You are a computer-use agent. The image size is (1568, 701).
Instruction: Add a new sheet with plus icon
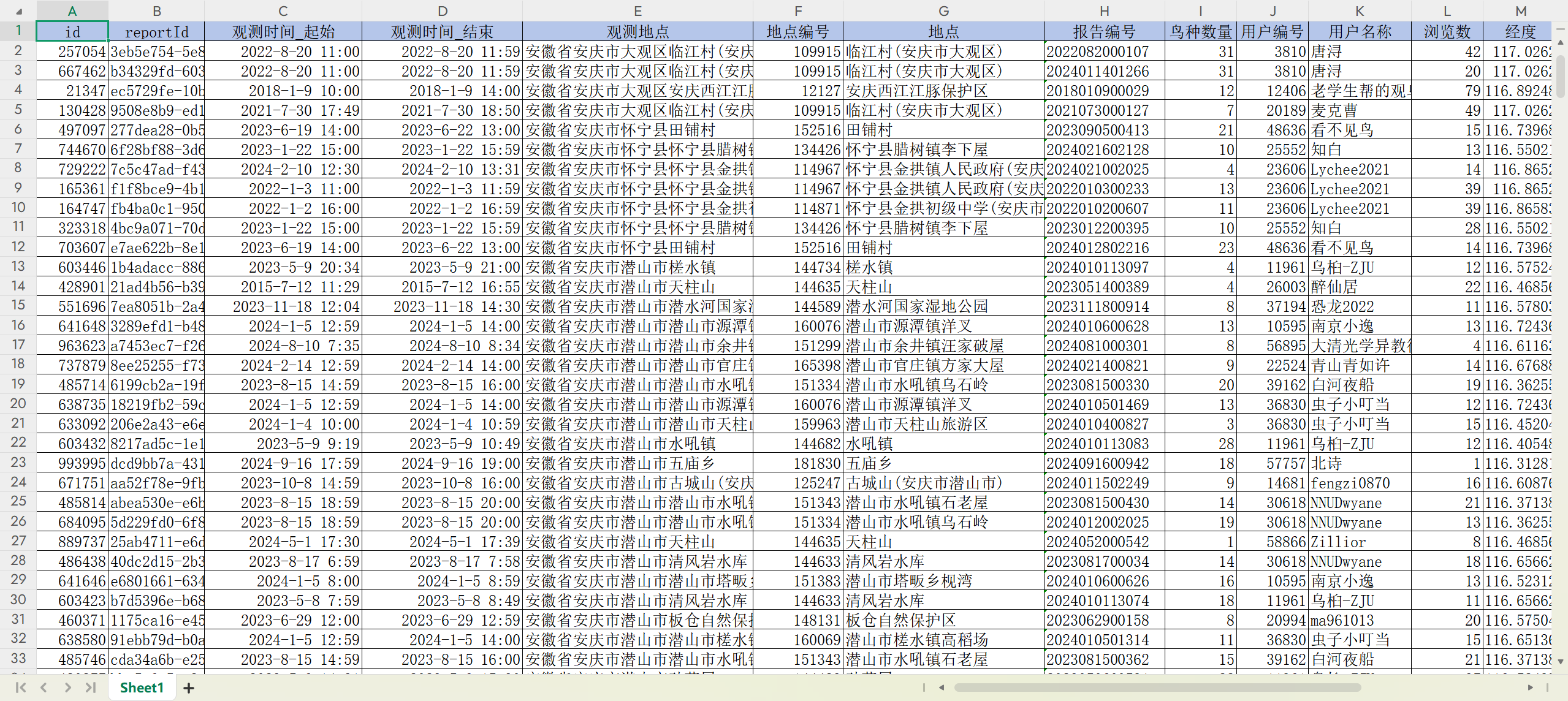tap(189, 688)
